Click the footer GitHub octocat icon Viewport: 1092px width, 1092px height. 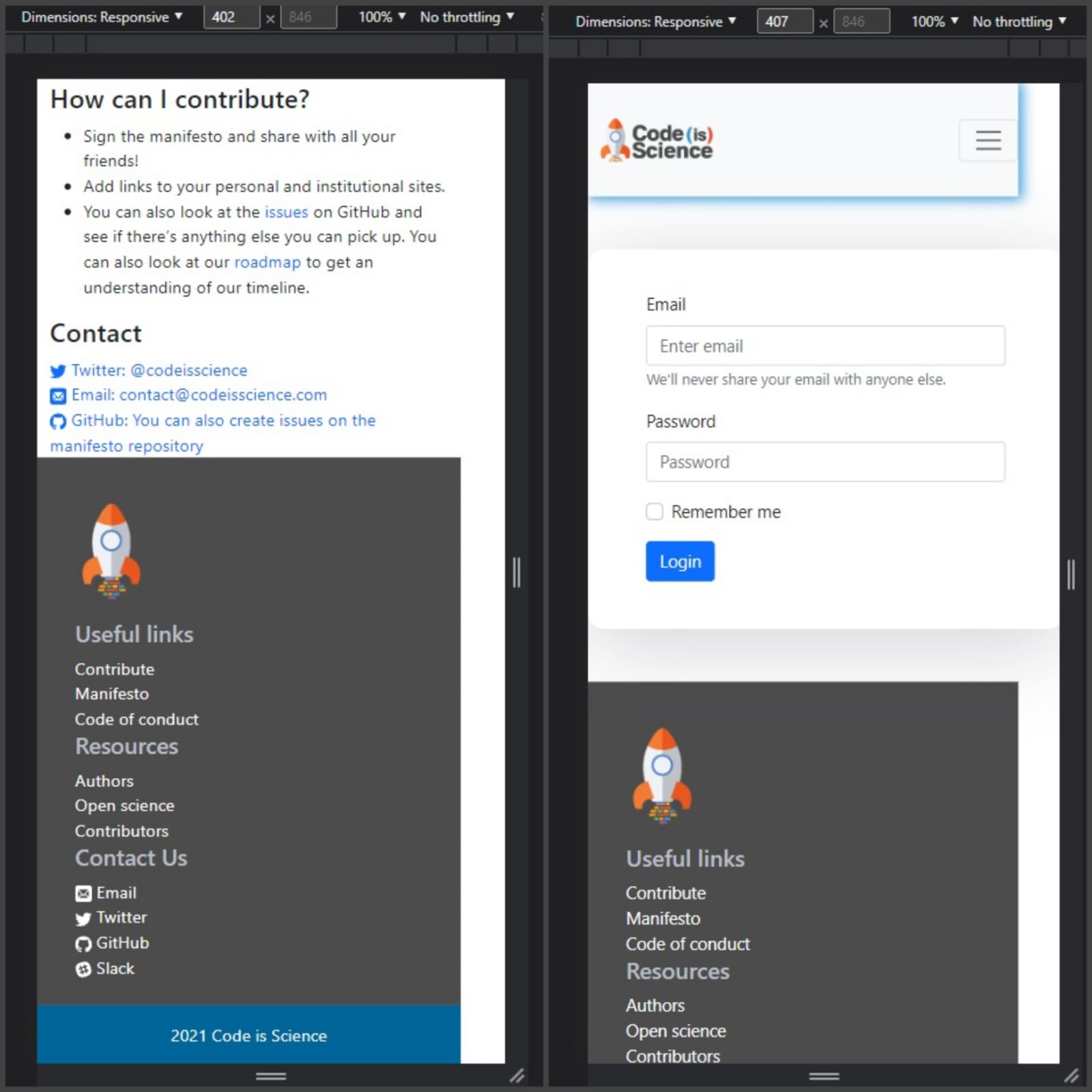tap(83, 945)
